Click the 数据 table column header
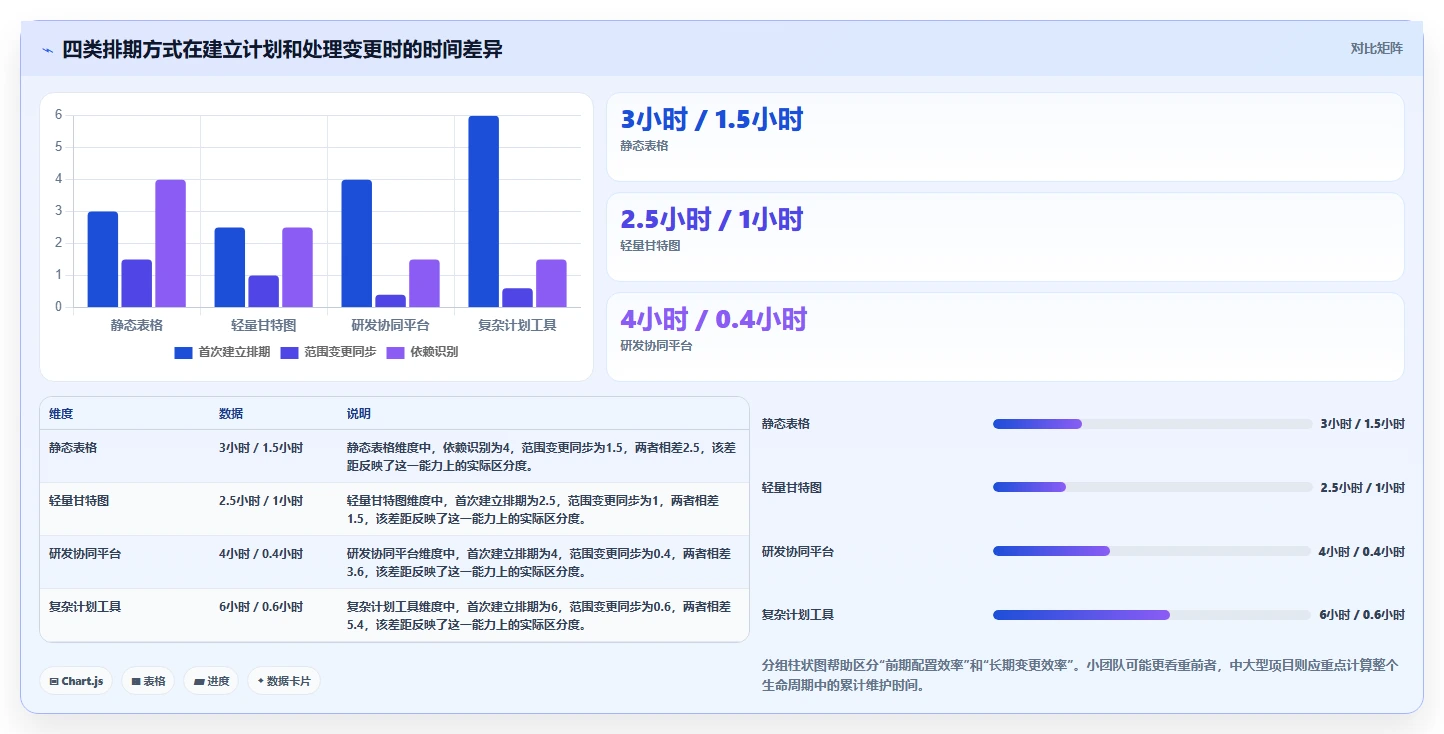The image size is (1444, 734). 231,414
